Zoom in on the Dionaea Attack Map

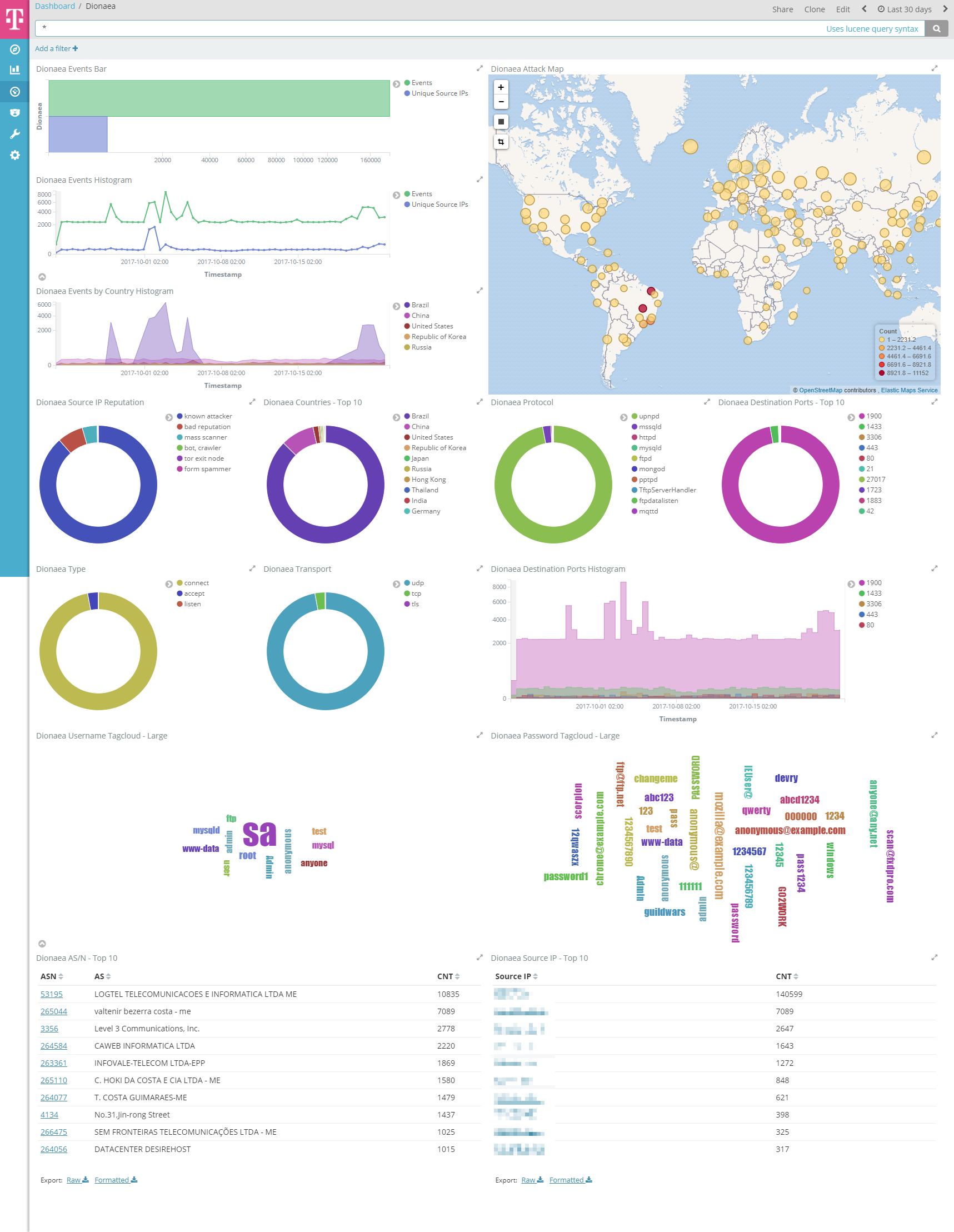coord(501,87)
